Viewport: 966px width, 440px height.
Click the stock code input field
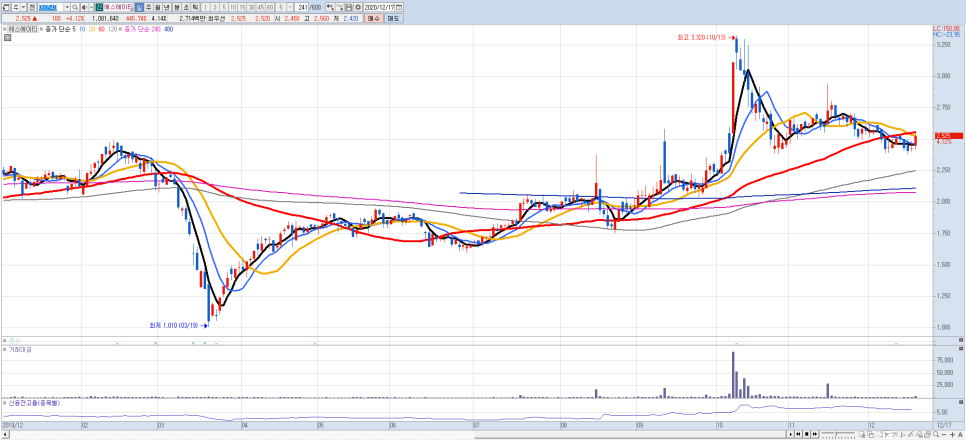click(x=51, y=7)
